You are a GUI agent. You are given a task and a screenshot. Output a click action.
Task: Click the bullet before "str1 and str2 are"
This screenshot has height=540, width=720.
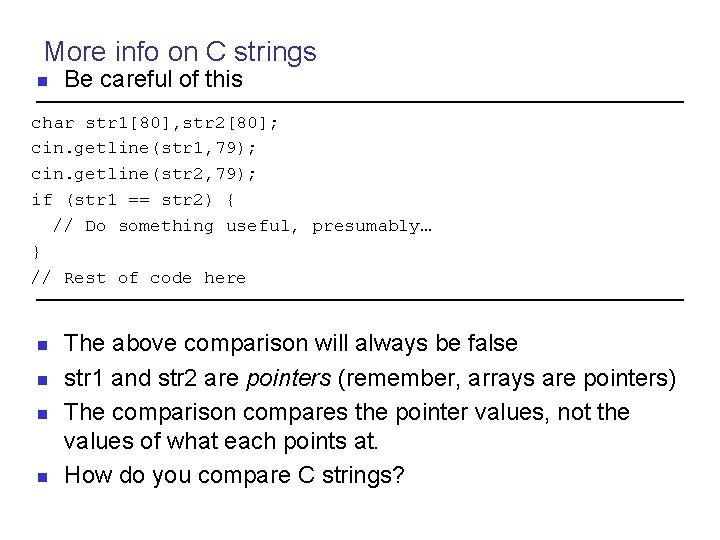(x=43, y=379)
